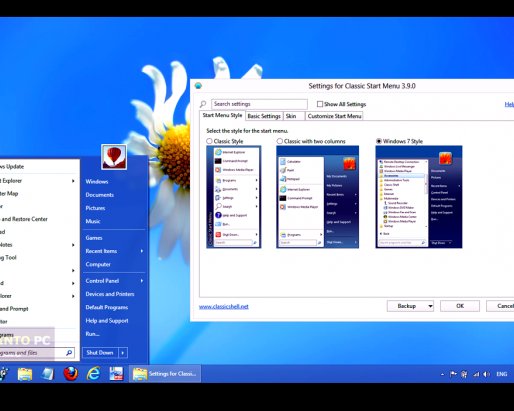Expand the Control Panel submenu arrow
514x411 pixels.
click(142, 281)
